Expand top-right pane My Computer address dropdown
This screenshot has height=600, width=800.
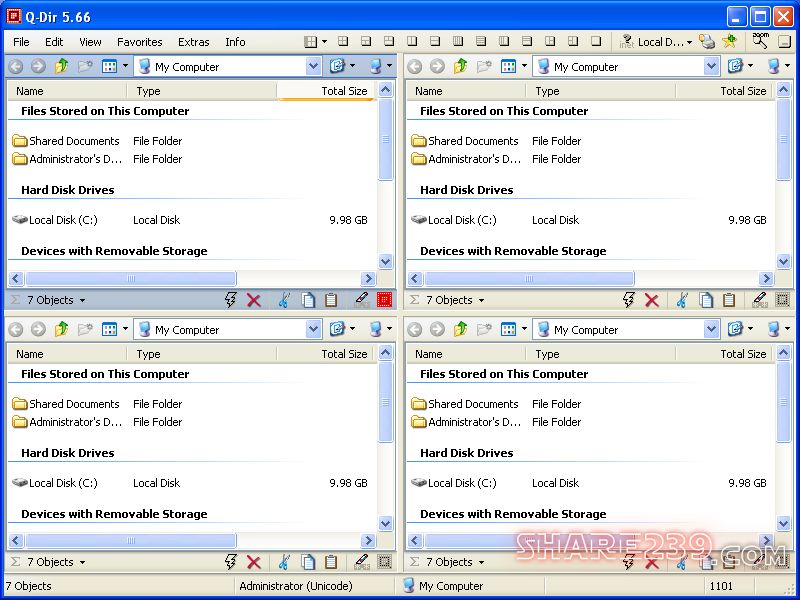[711, 66]
